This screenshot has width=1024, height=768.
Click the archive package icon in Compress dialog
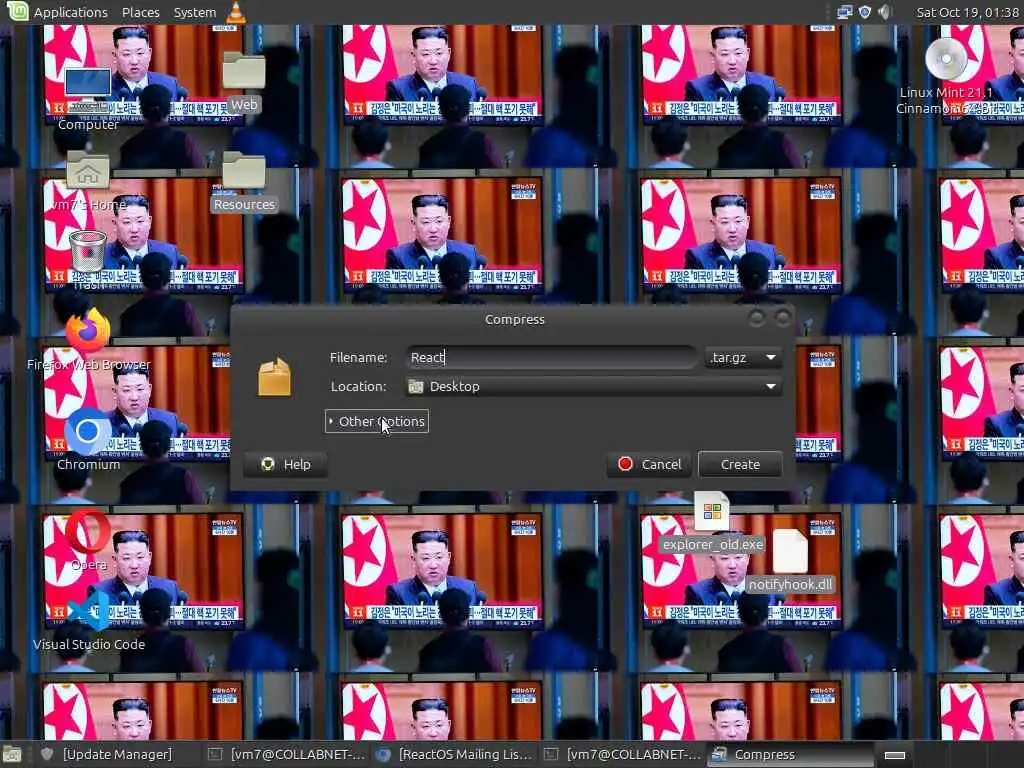274,377
